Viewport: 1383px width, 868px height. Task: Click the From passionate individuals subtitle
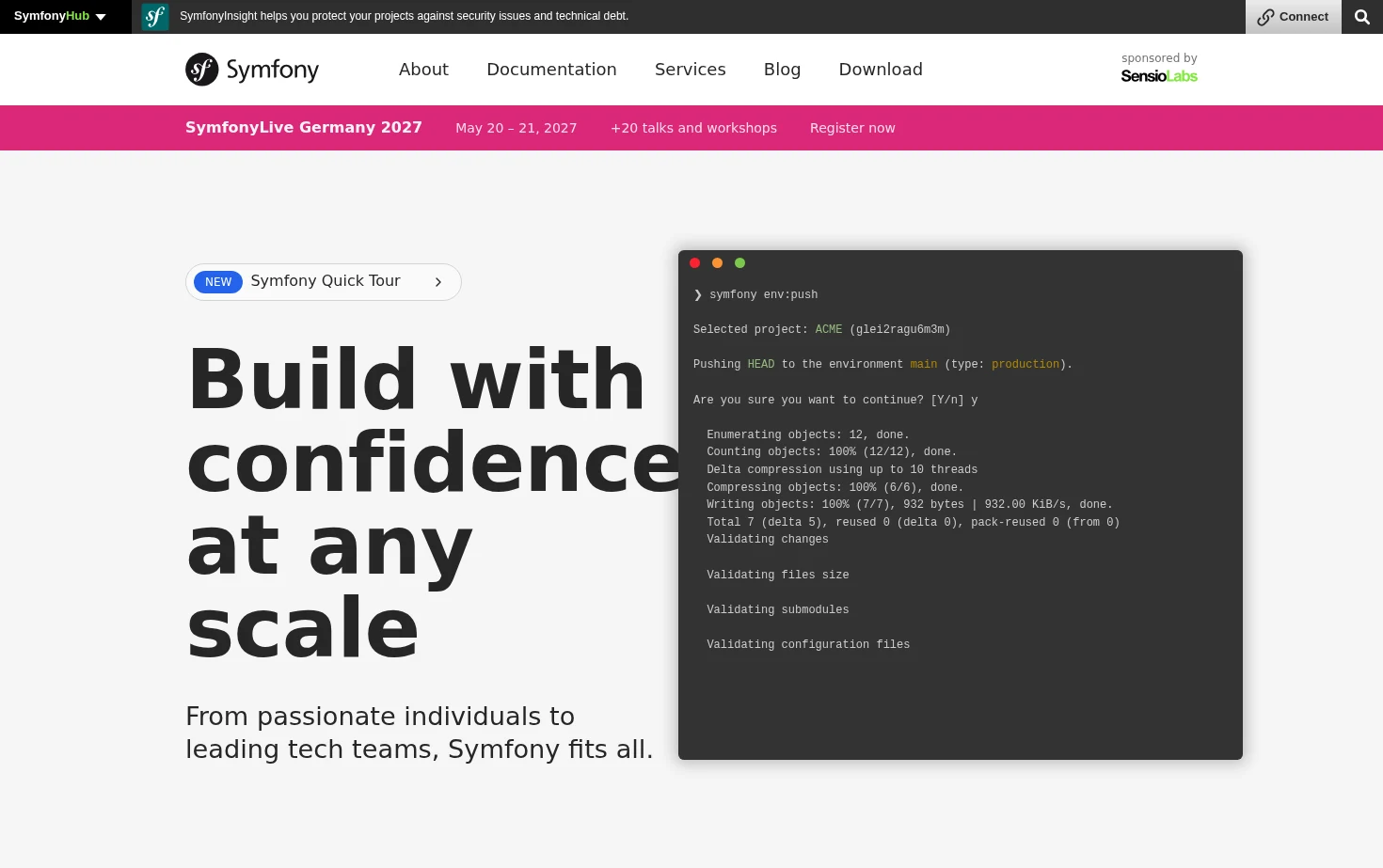[420, 733]
